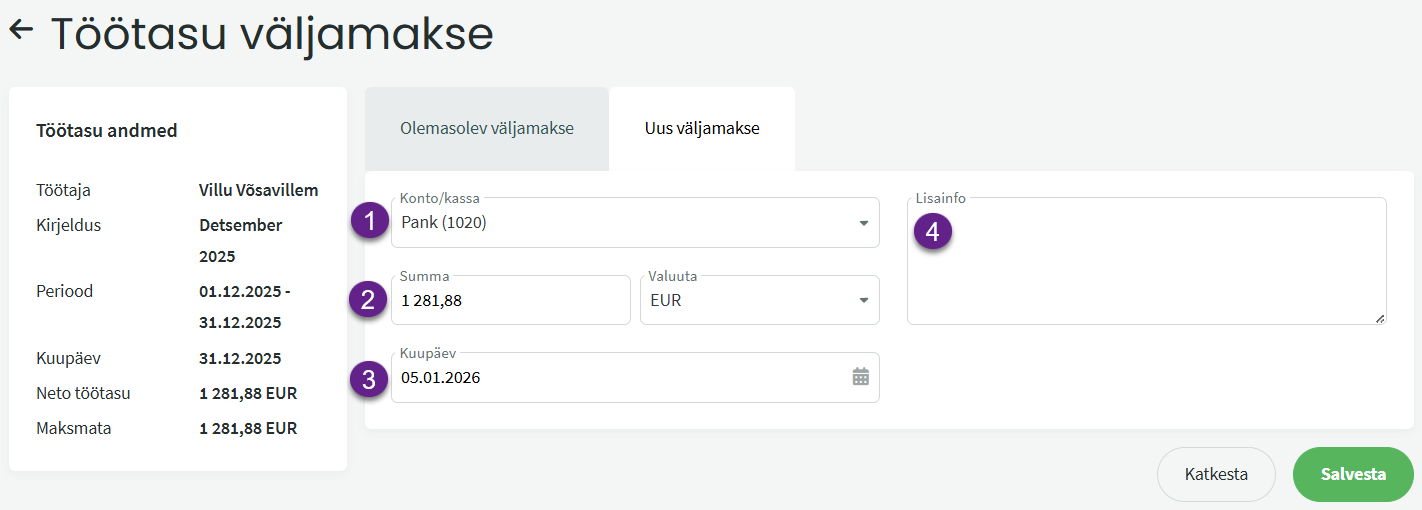
Task: Select the Uus väljamakse tab
Action: [x=702, y=129]
